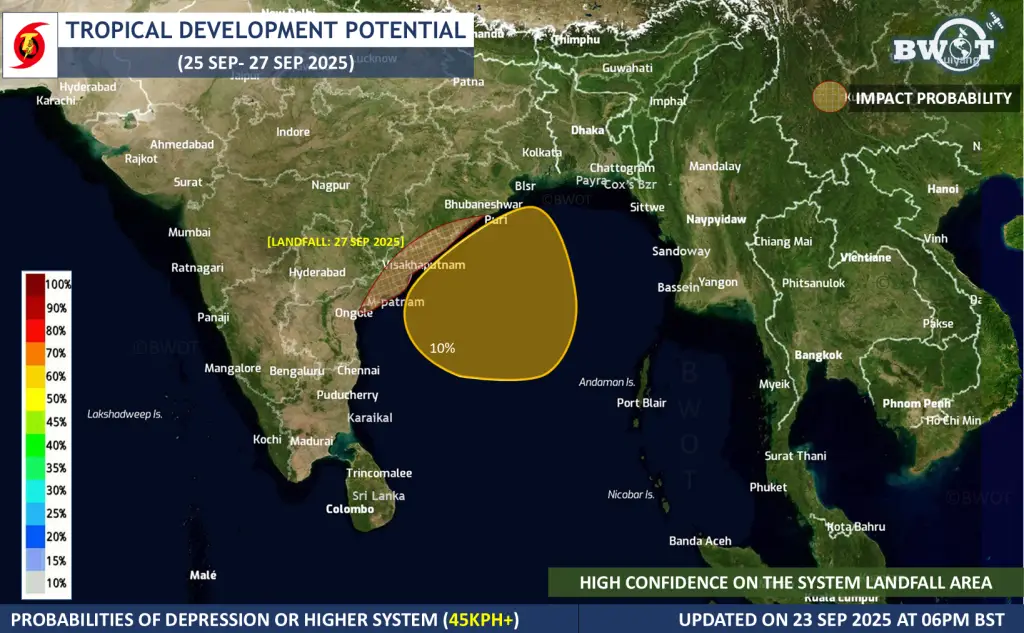Click the hatched Impact Probability legend circle
The image size is (1024, 633).
coord(829,97)
